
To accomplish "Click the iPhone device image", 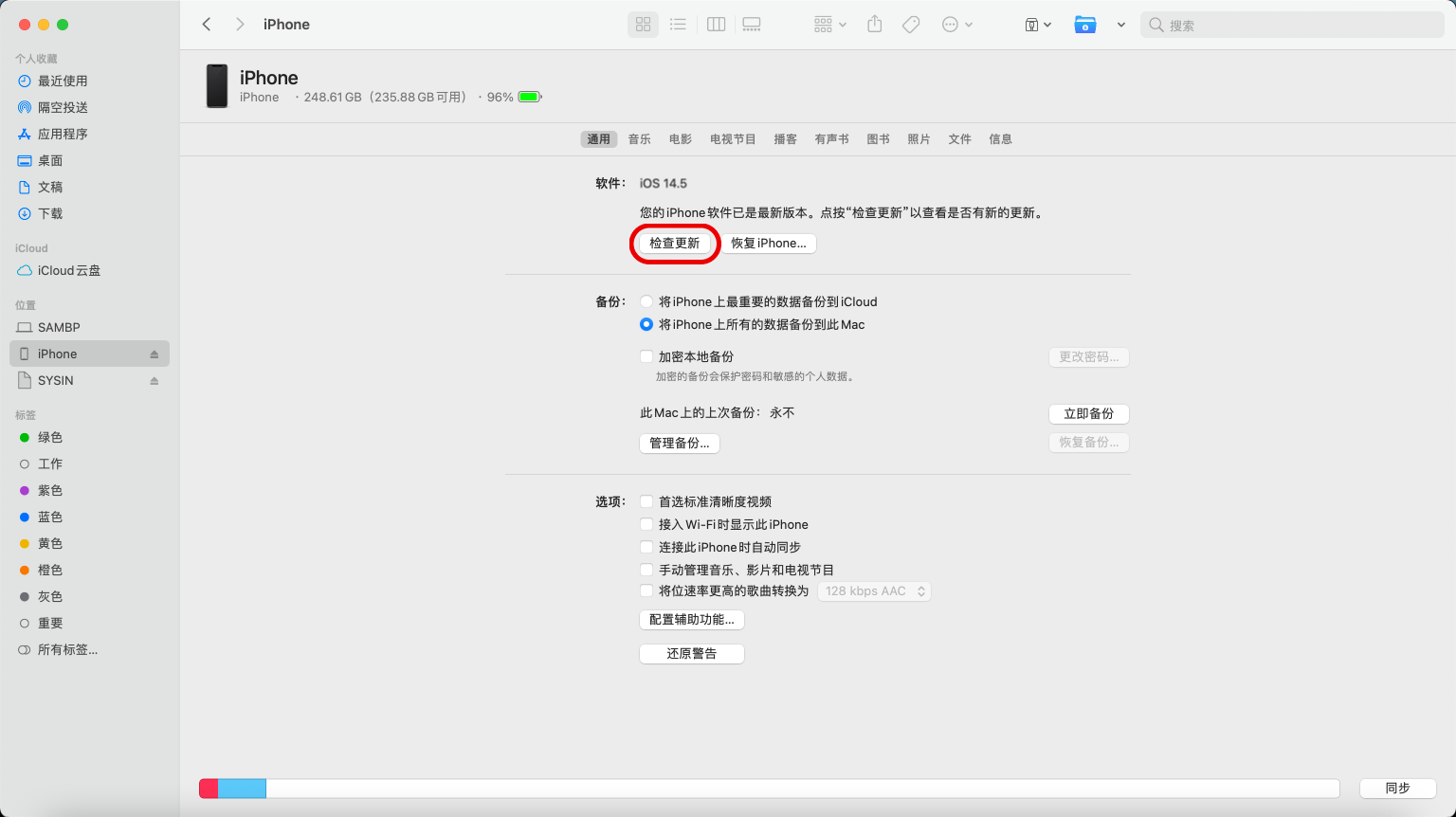I will click(217, 86).
